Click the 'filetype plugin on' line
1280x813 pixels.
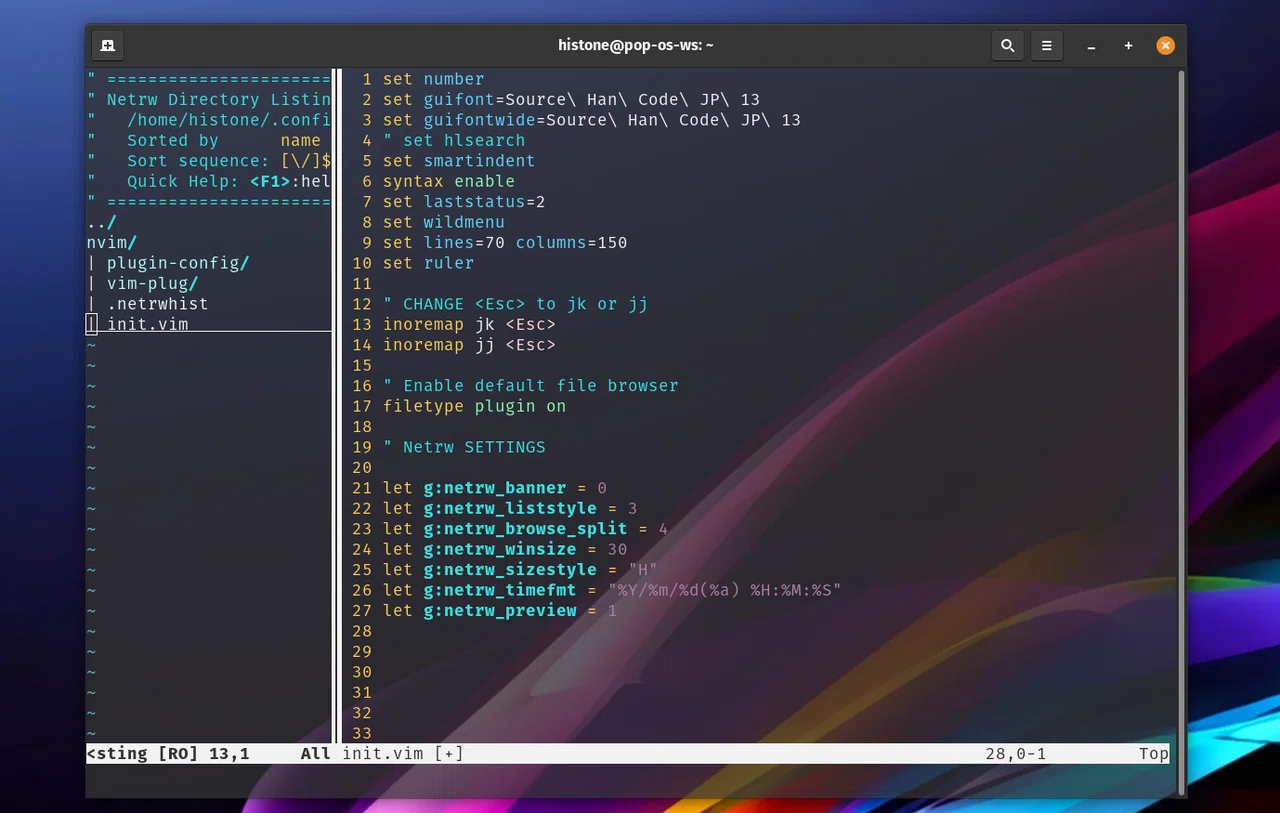pyautogui.click(x=474, y=406)
